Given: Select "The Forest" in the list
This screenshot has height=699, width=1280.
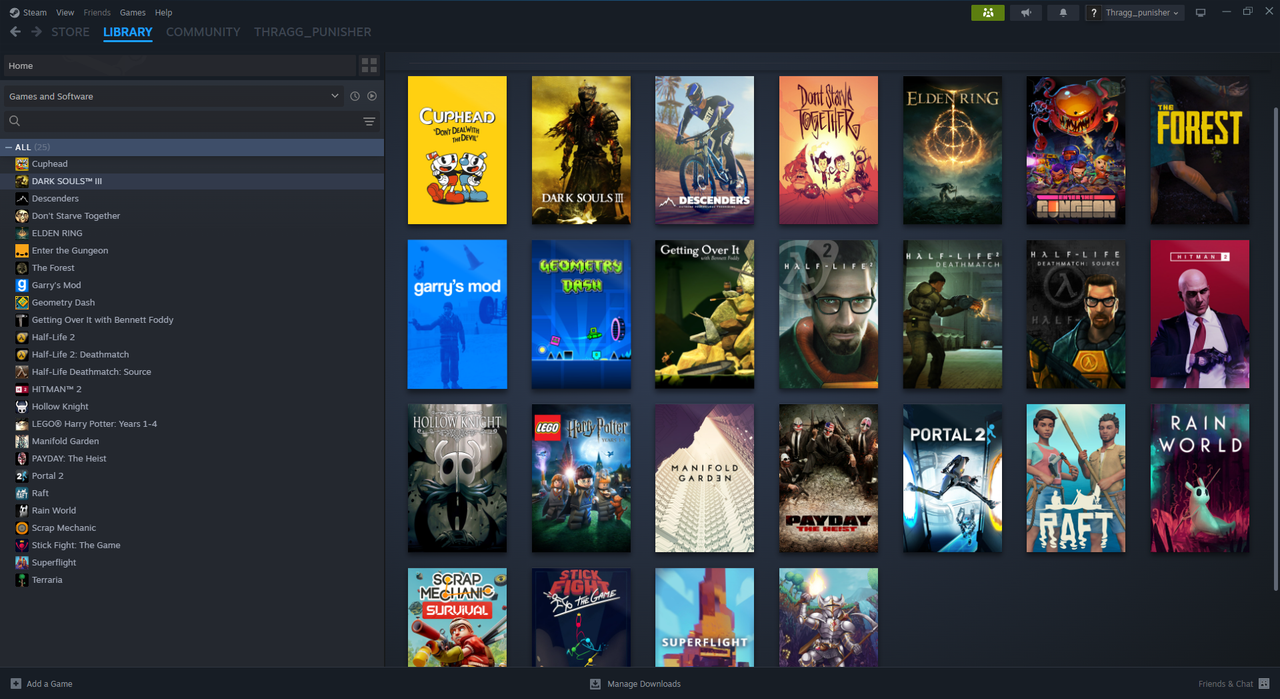Looking at the screenshot, I should click(x=53, y=268).
